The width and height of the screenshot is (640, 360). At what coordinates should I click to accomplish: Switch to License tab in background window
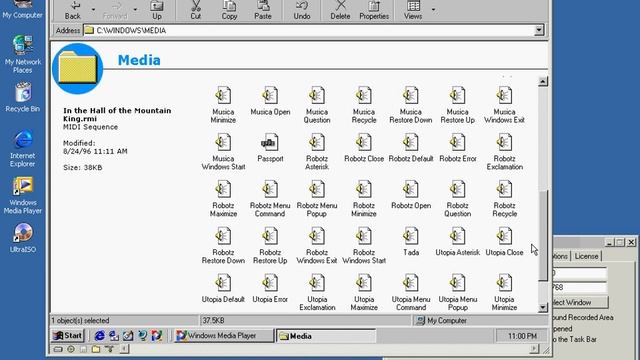click(x=586, y=256)
